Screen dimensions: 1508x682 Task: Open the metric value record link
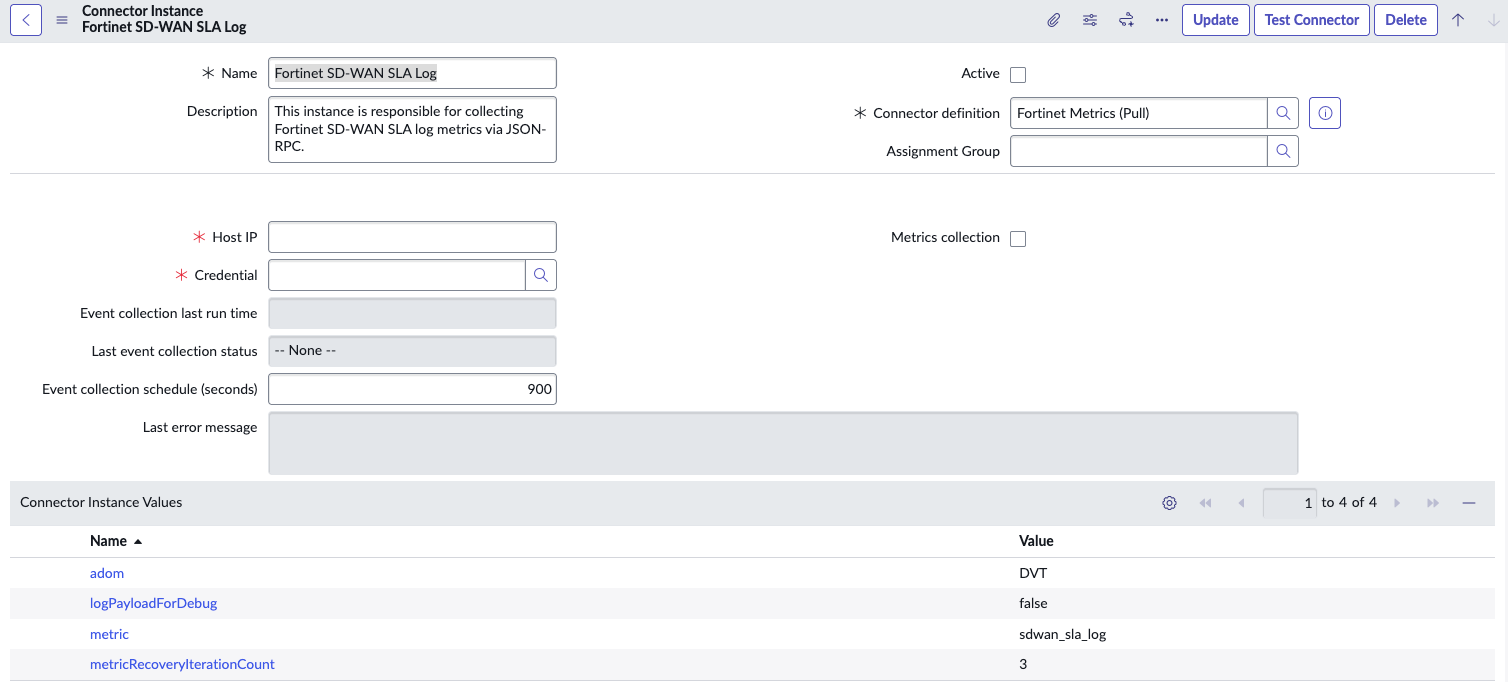(x=109, y=634)
